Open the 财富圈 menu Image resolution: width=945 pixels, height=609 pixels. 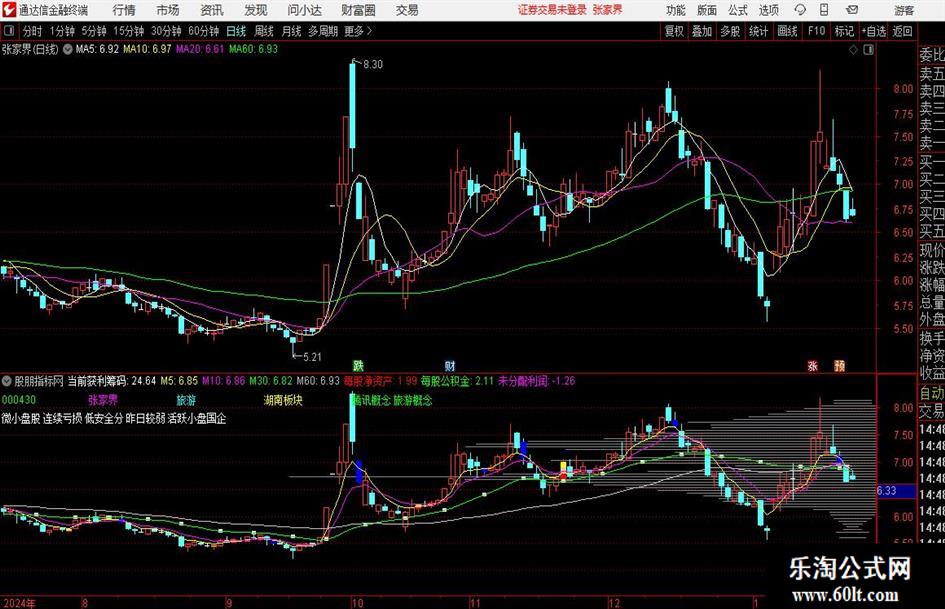358,10
